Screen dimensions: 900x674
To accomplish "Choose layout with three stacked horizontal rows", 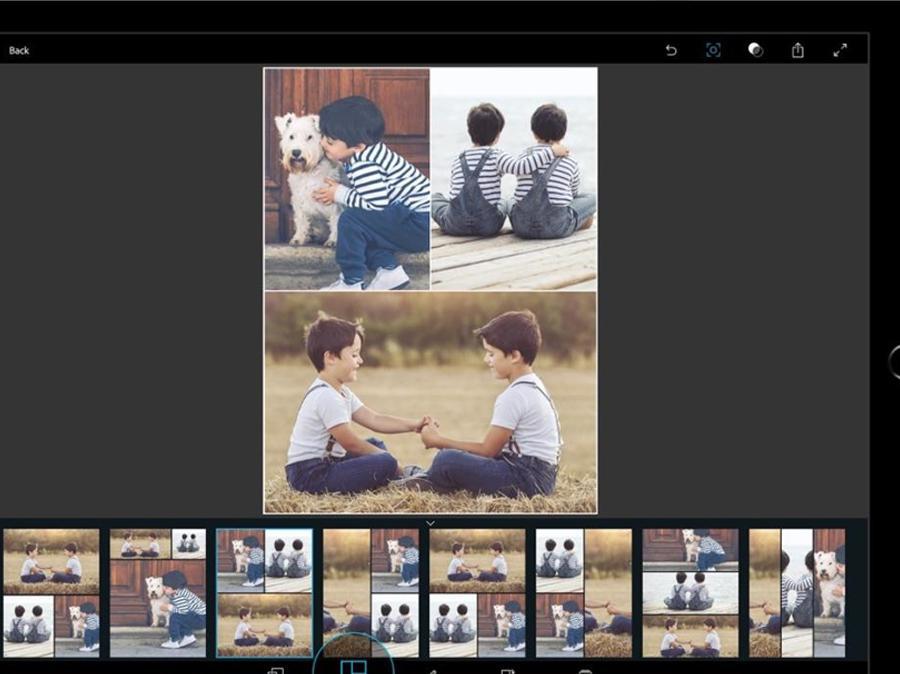I will pos(690,592).
